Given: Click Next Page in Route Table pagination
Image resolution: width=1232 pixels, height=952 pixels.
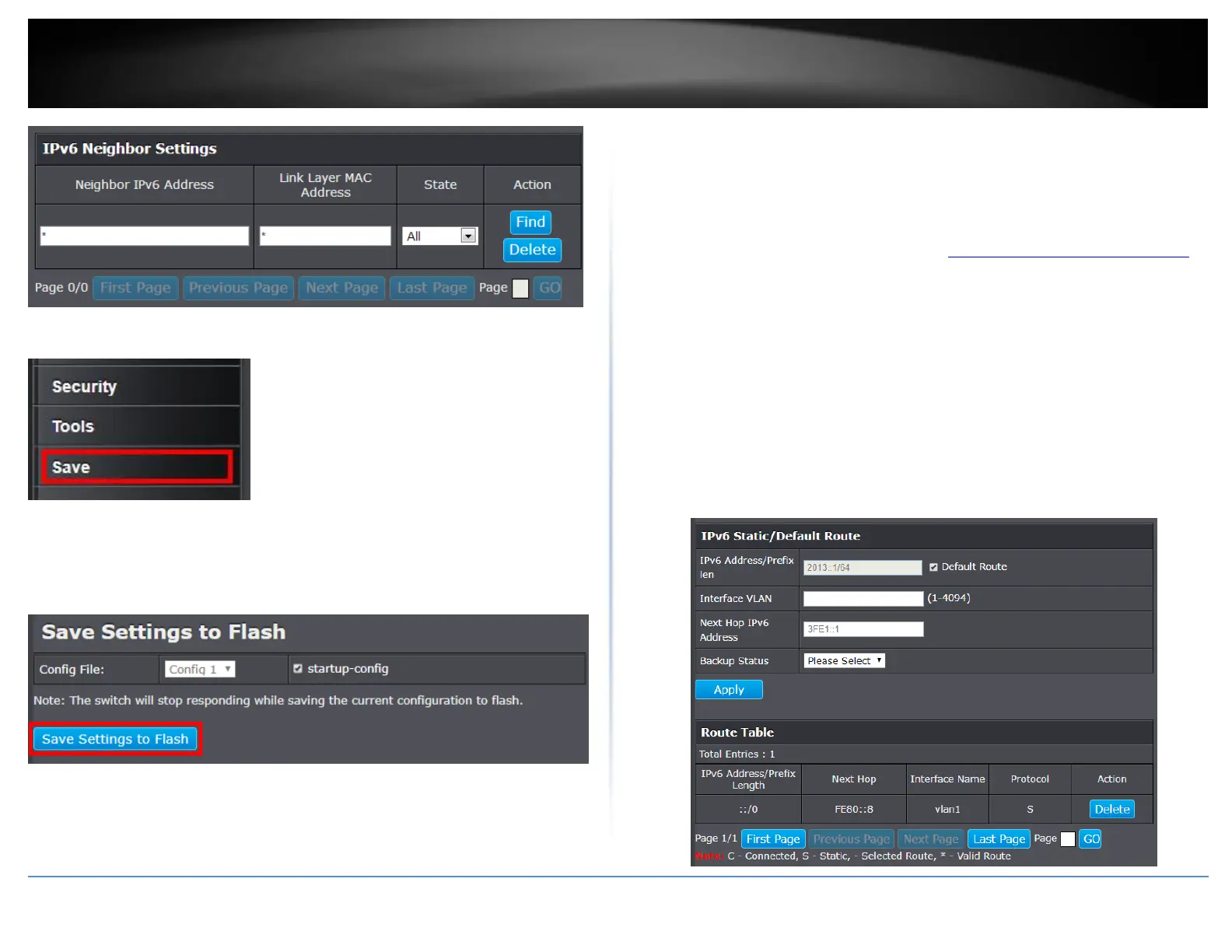Looking at the screenshot, I should tap(931, 839).
